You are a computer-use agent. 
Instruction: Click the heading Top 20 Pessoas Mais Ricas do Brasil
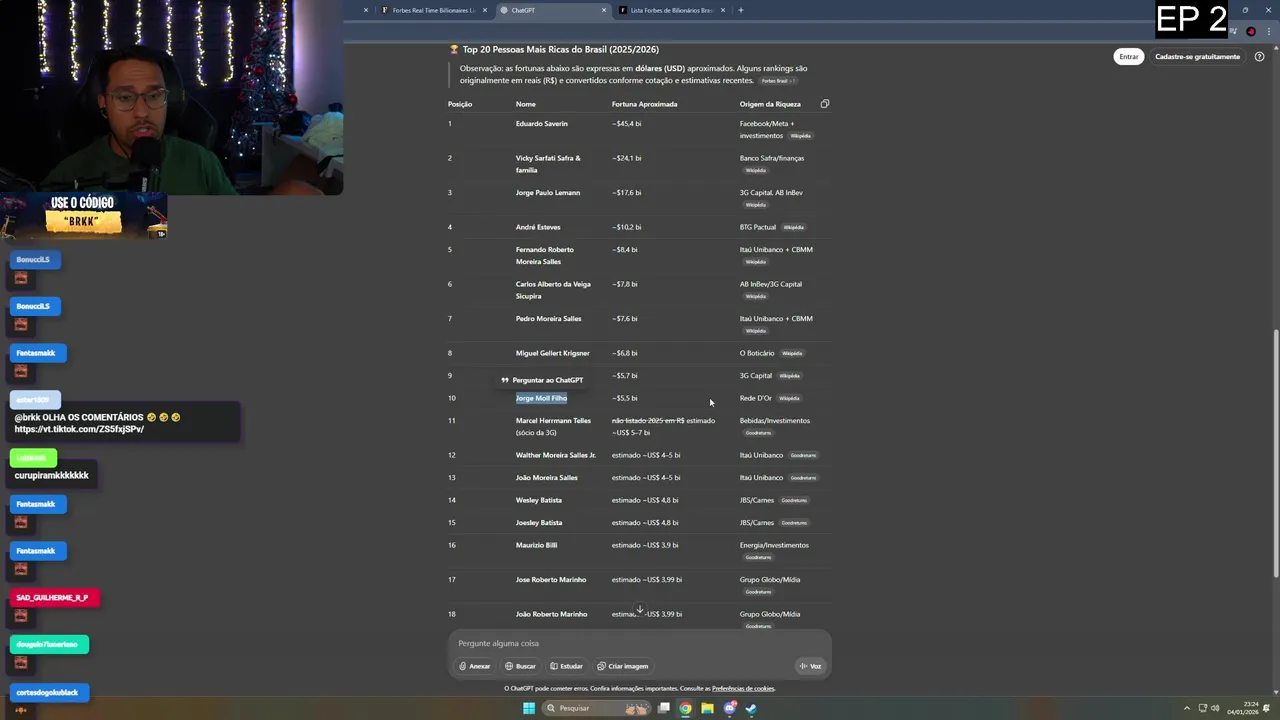(x=560, y=49)
